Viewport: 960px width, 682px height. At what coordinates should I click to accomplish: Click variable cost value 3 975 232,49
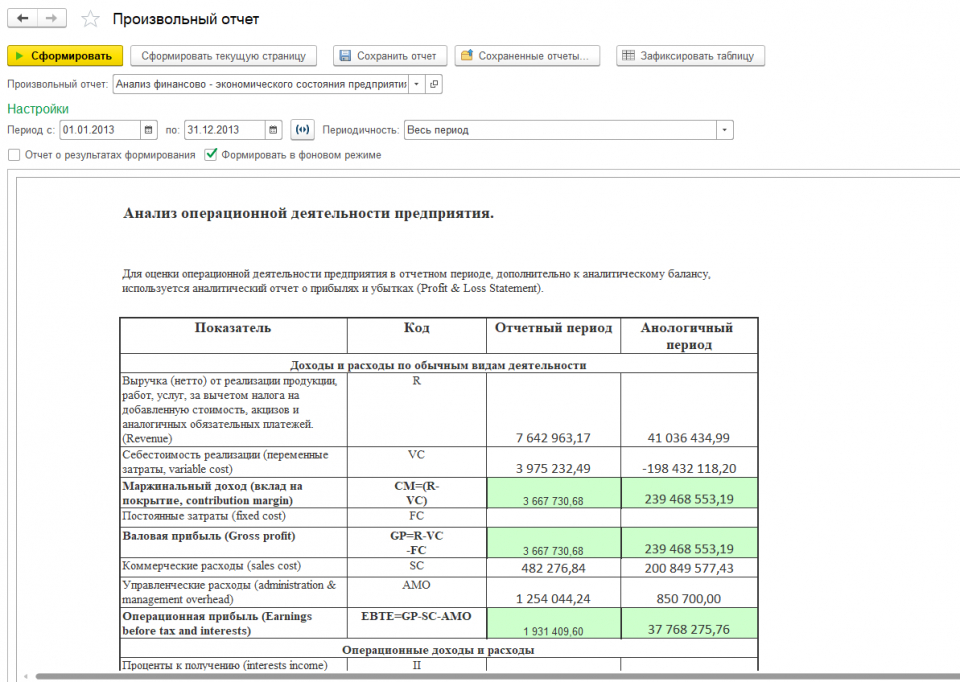[553, 468]
